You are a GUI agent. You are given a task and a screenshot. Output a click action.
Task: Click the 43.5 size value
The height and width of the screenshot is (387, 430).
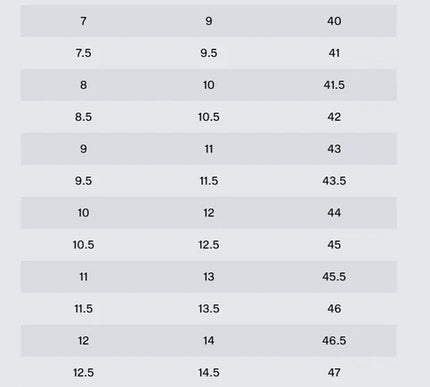point(334,181)
